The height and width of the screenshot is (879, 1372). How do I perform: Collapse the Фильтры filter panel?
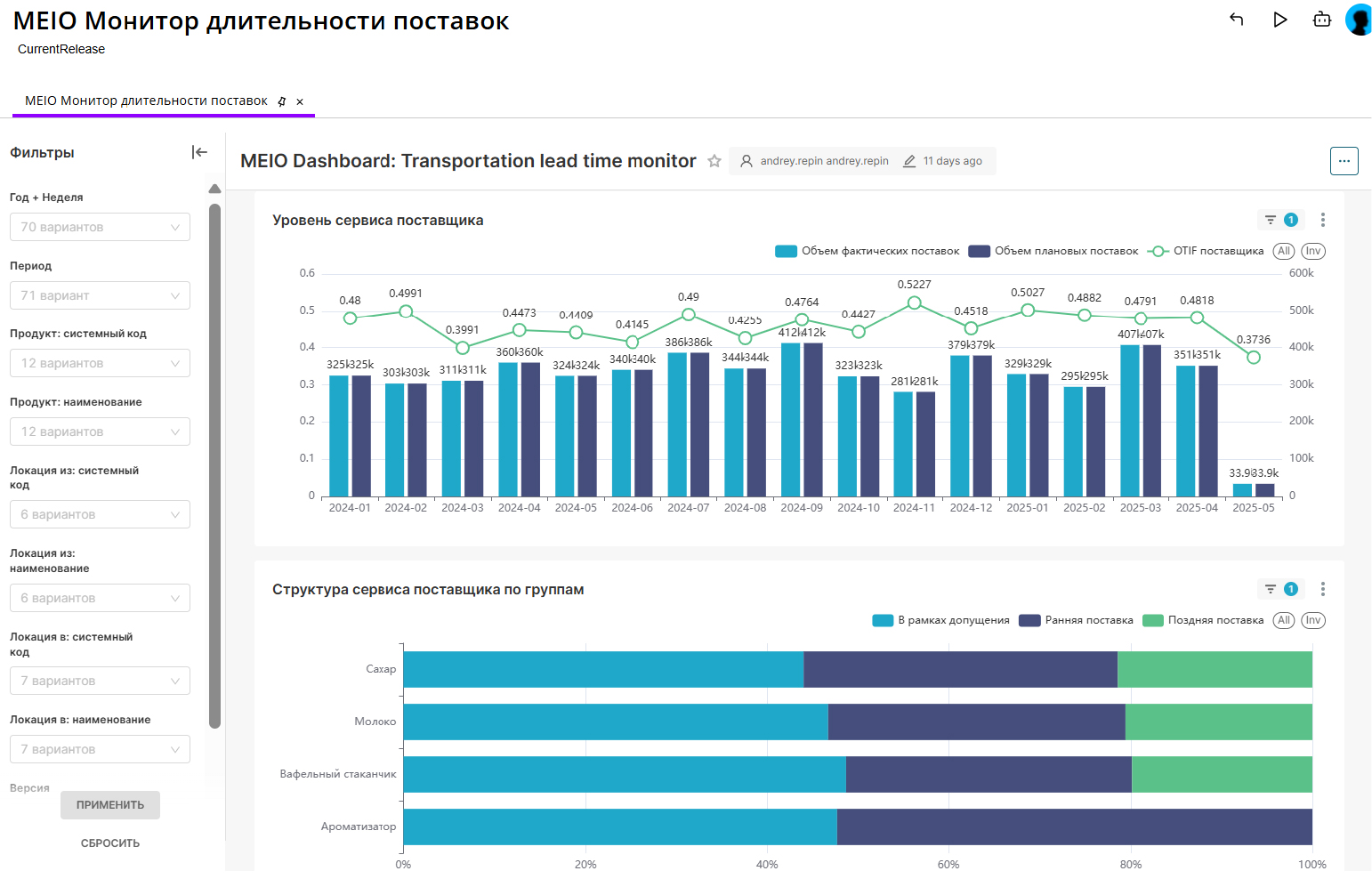coord(199,152)
